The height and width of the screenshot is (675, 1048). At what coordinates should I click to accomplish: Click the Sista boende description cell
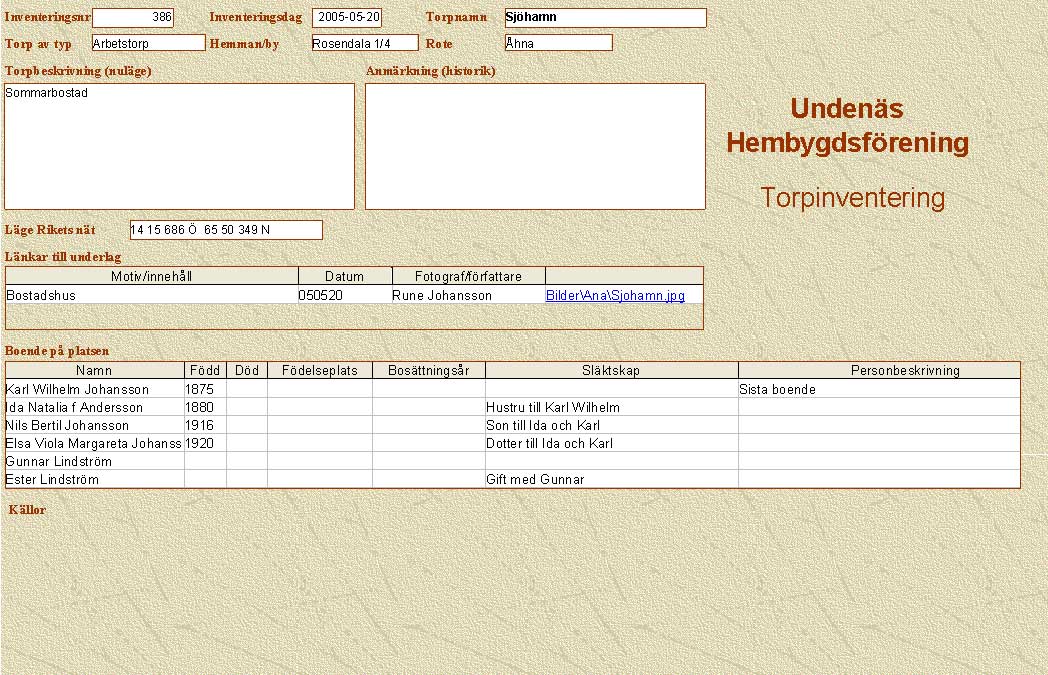pos(878,390)
